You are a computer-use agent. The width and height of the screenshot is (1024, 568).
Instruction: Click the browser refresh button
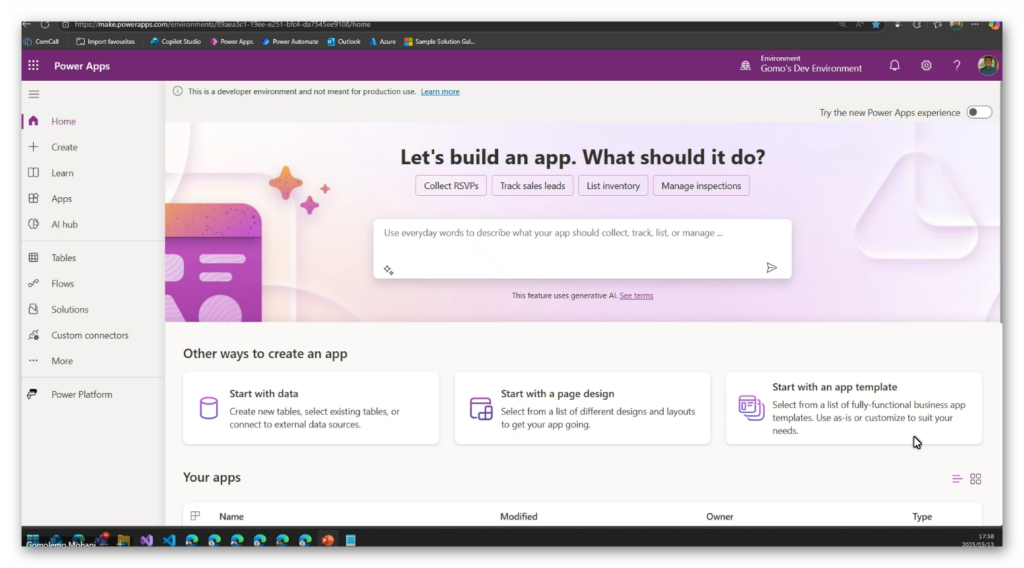(45, 24)
